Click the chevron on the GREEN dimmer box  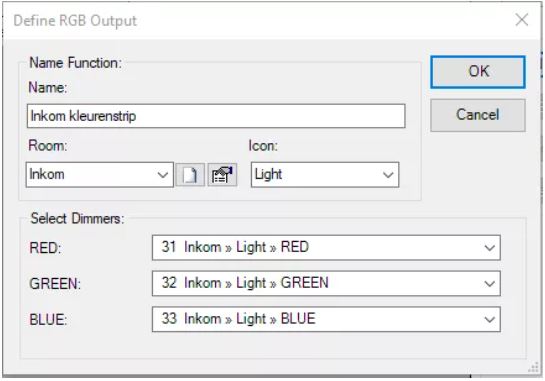coord(489,284)
